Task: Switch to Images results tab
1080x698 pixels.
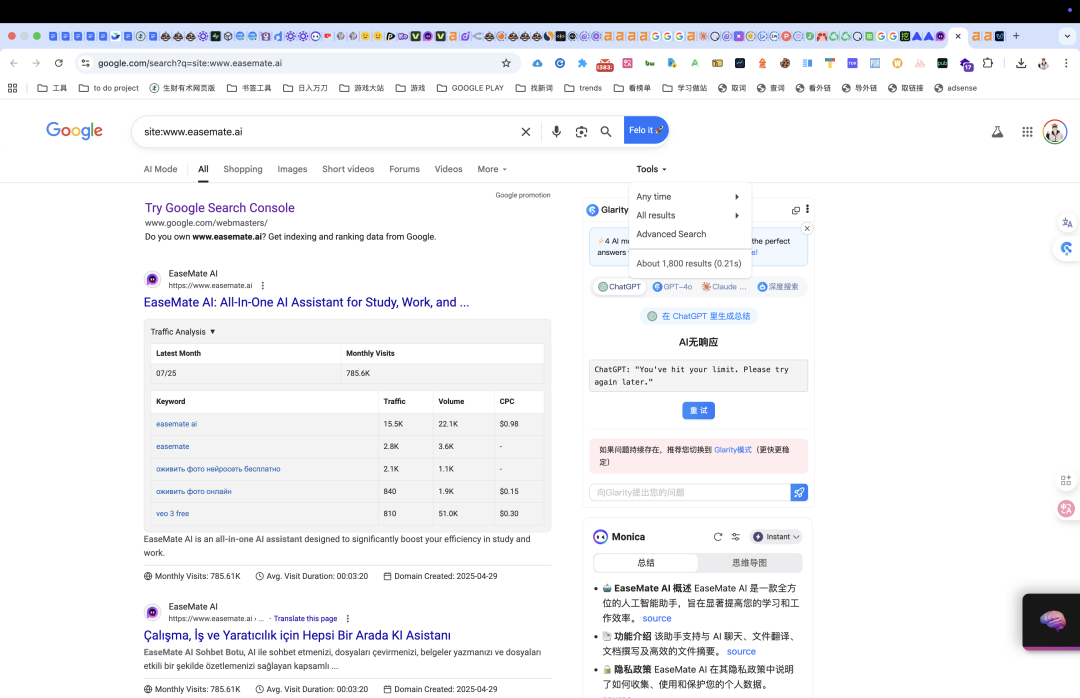Action: point(292,169)
